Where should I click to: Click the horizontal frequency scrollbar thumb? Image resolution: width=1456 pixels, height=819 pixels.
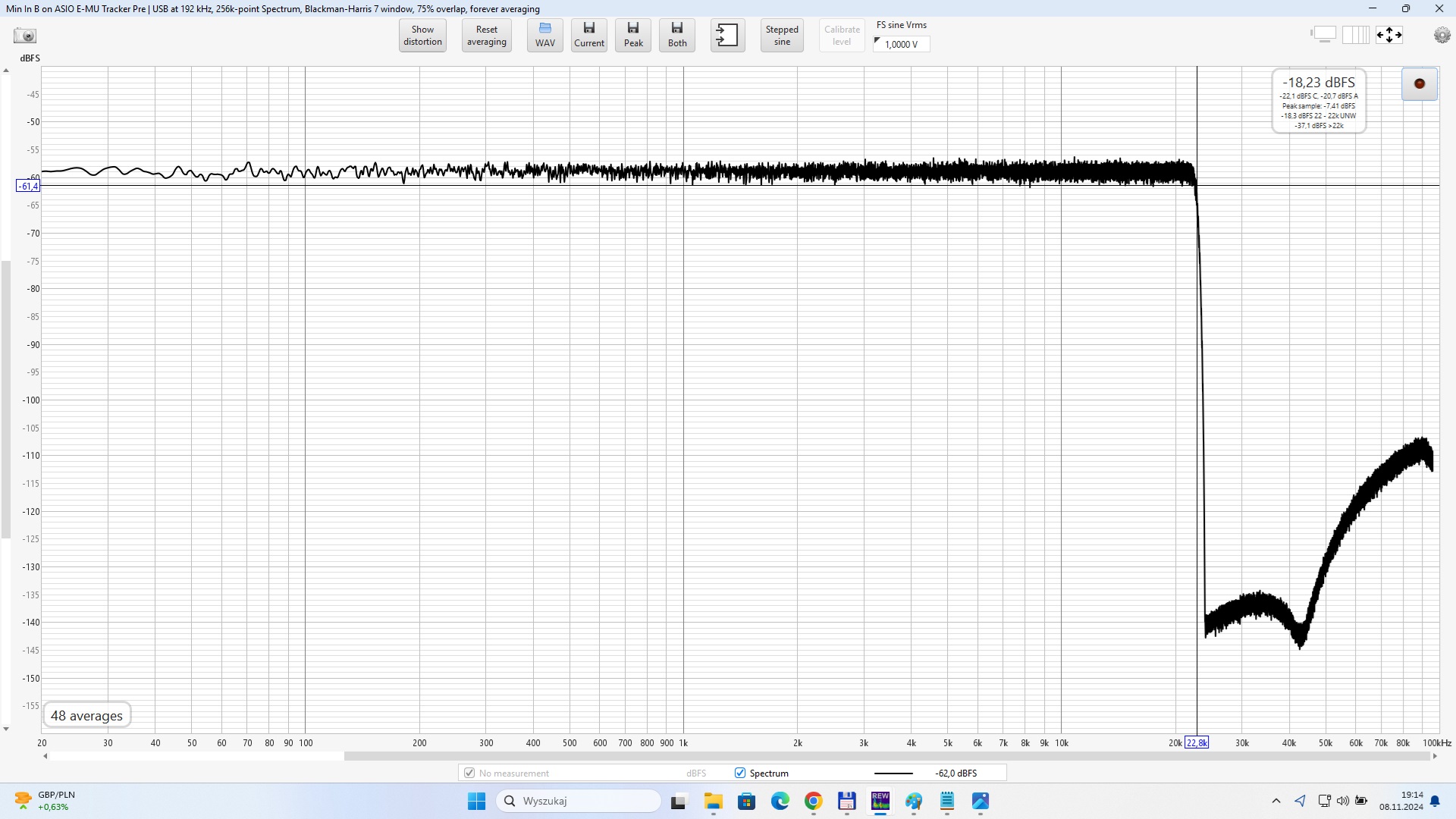point(886,756)
